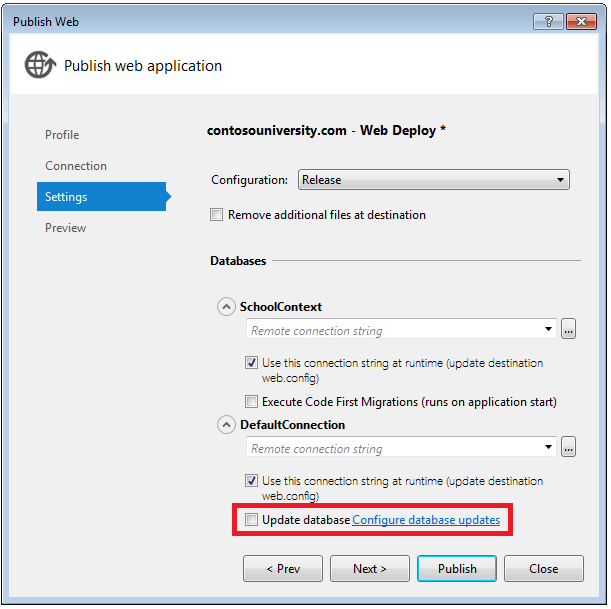The width and height of the screenshot is (611, 609).
Task: Switch to the Connection tab
Action: 76,166
